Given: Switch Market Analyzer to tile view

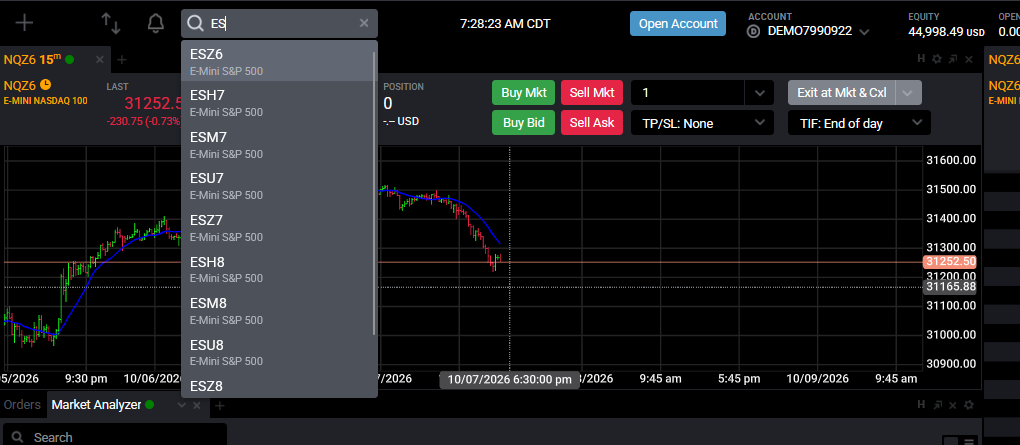Looking at the screenshot, I should pyautogui.click(x=950, y=441).
